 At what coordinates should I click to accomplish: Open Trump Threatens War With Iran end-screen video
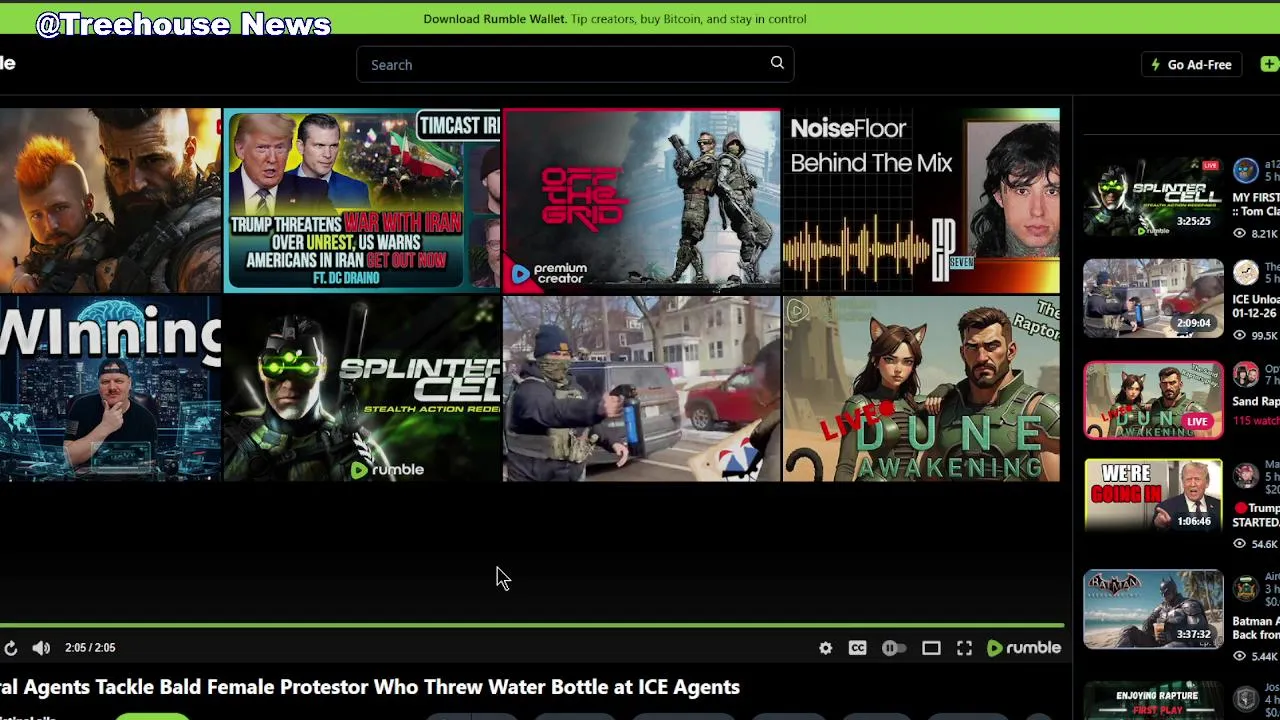tap(362, 200)
